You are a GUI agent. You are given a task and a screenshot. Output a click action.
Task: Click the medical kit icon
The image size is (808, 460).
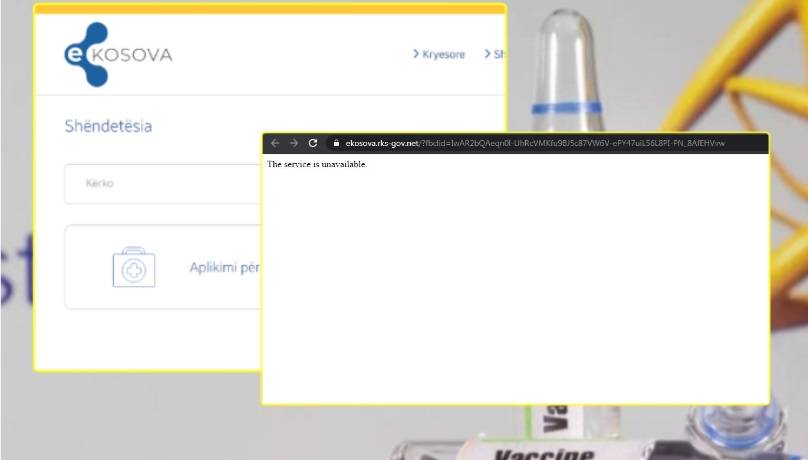pyautogui.click(x=134, y=267)
